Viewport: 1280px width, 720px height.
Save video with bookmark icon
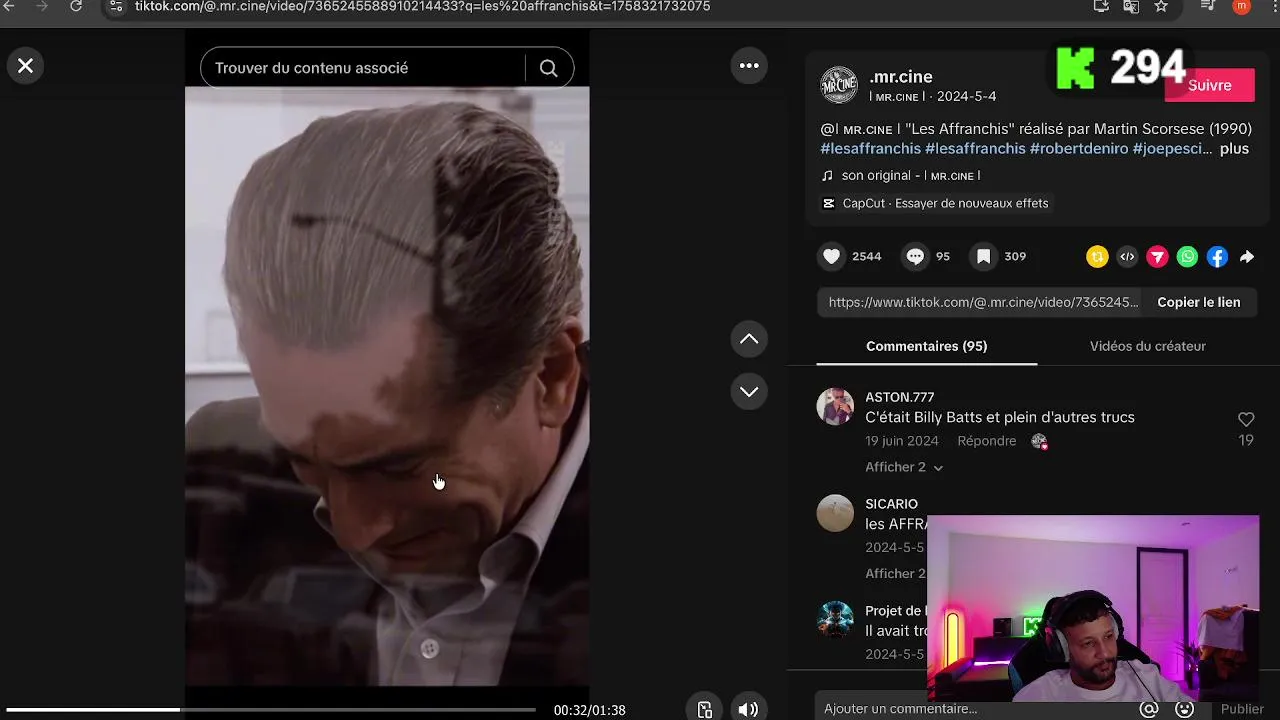[x=984, y=257]
